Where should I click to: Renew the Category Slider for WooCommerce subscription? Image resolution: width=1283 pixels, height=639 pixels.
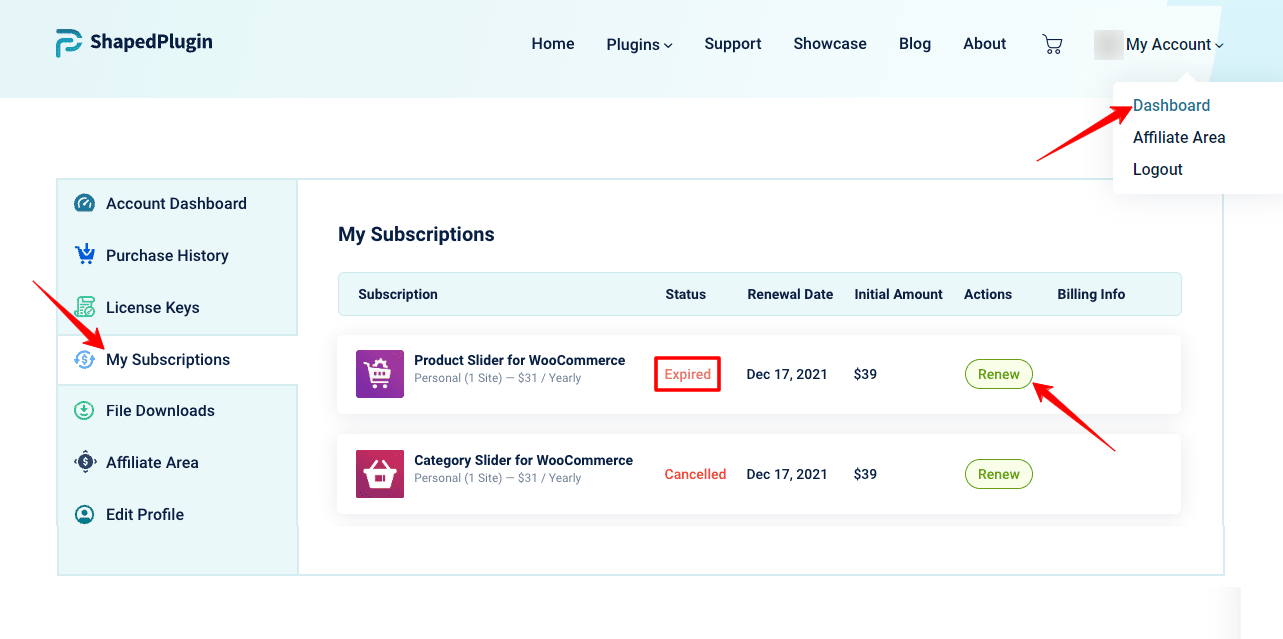click(x=998, y=474)
